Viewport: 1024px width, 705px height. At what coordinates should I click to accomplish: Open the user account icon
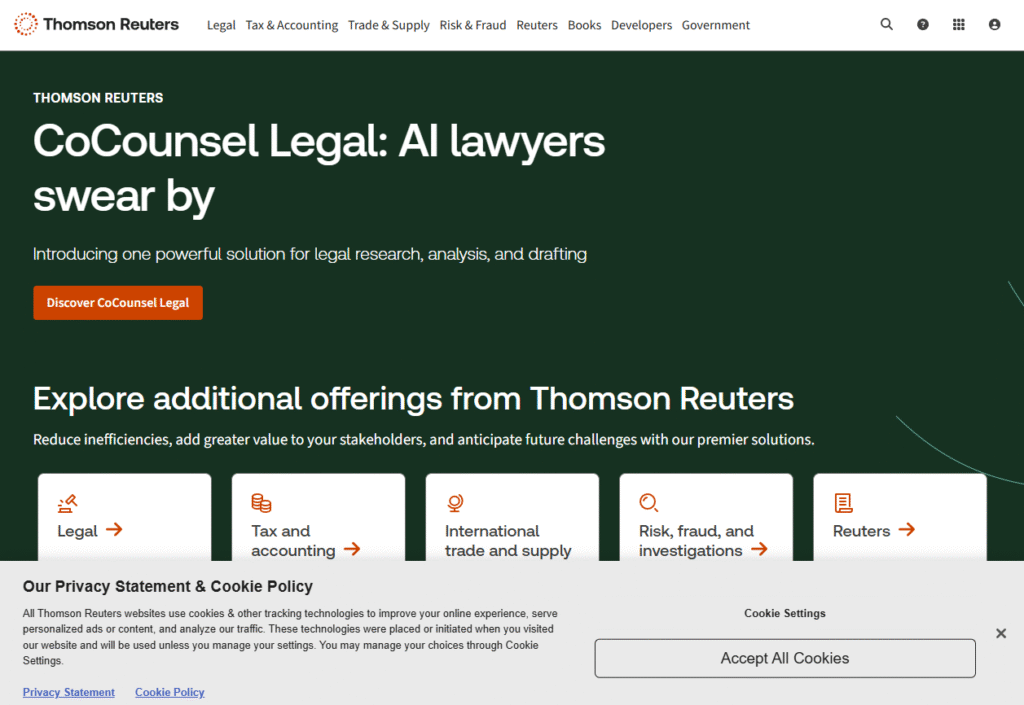coord(994,25)
